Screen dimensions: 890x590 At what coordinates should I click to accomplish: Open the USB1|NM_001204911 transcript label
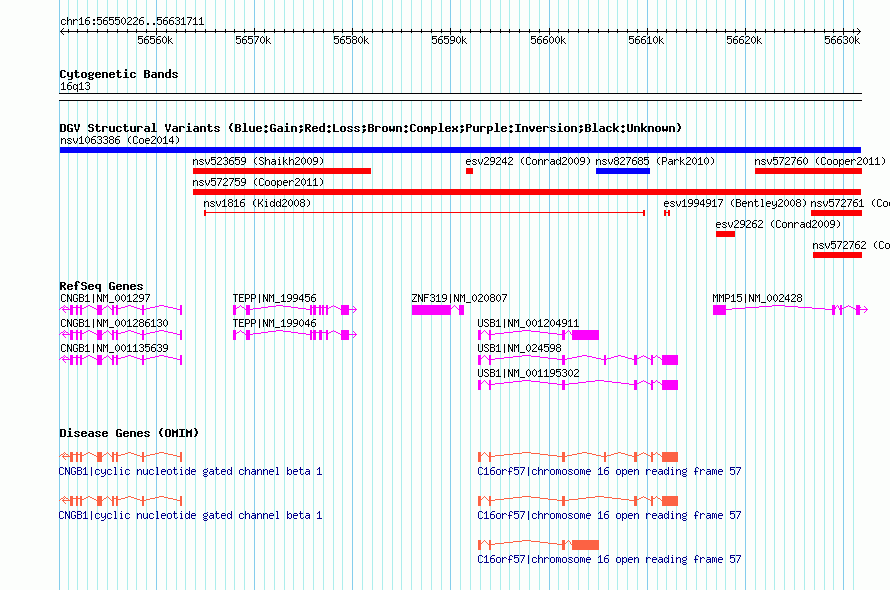tap(528, 323)
